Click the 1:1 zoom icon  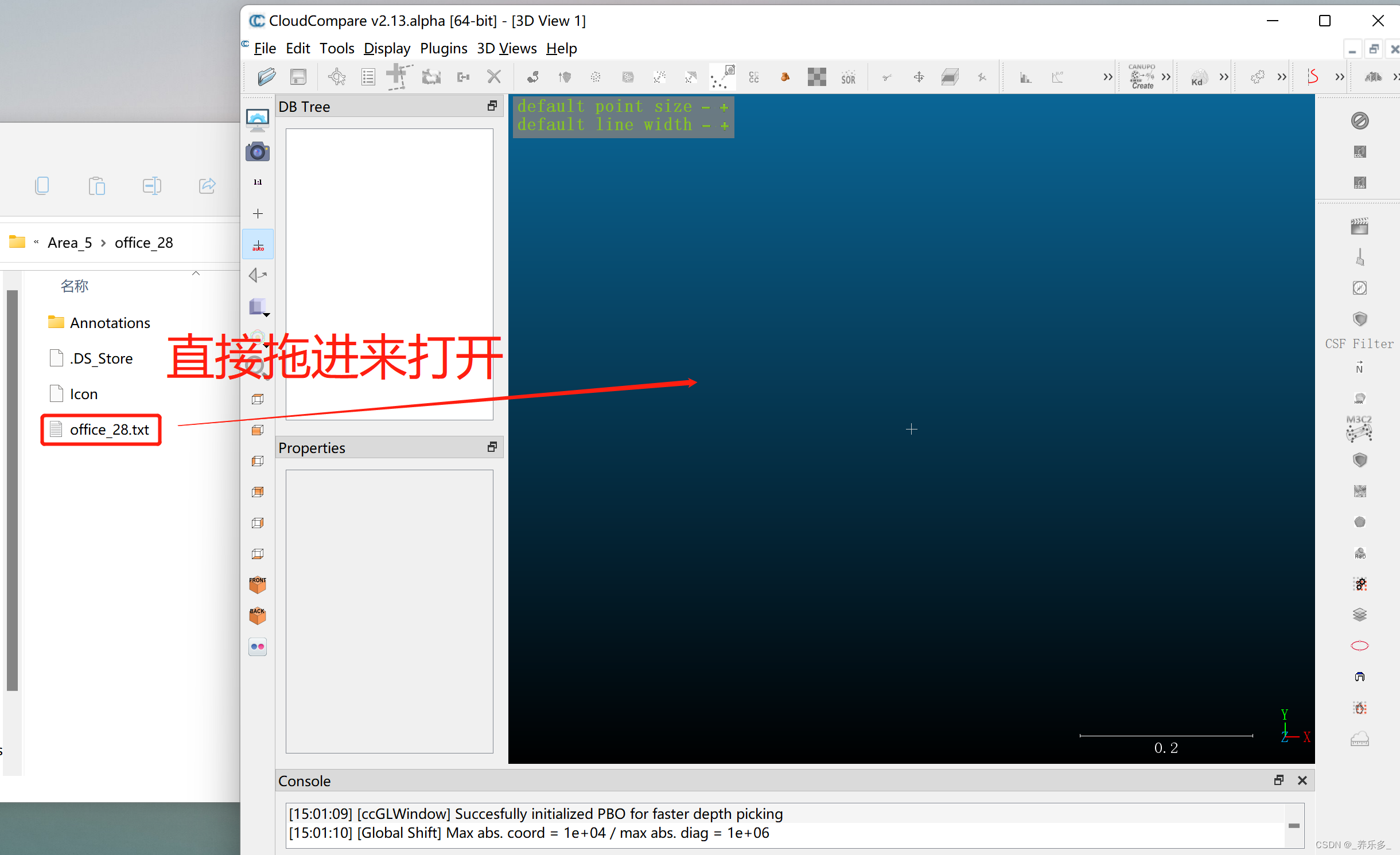pos(258,182)
